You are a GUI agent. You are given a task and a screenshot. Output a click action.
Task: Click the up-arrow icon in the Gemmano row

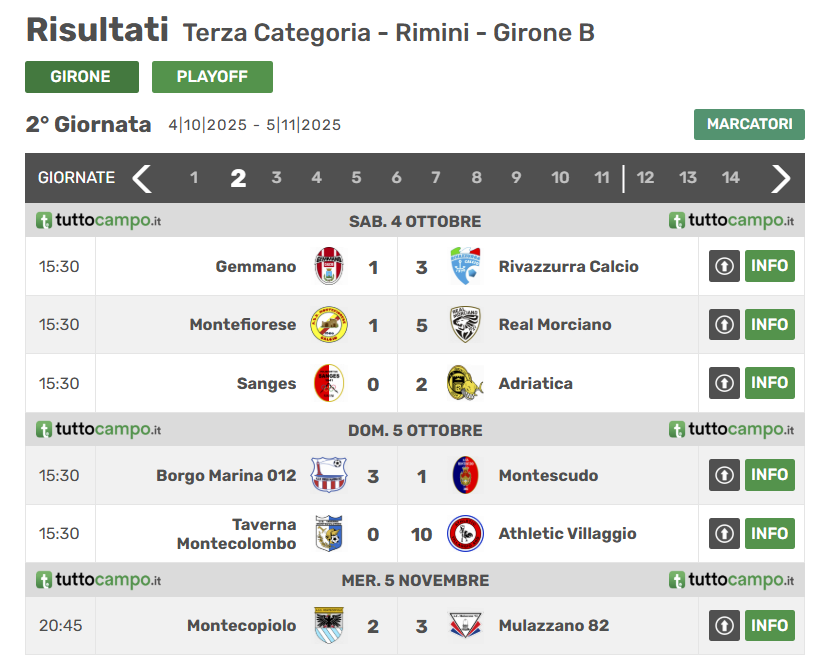(x=724, y=266)
